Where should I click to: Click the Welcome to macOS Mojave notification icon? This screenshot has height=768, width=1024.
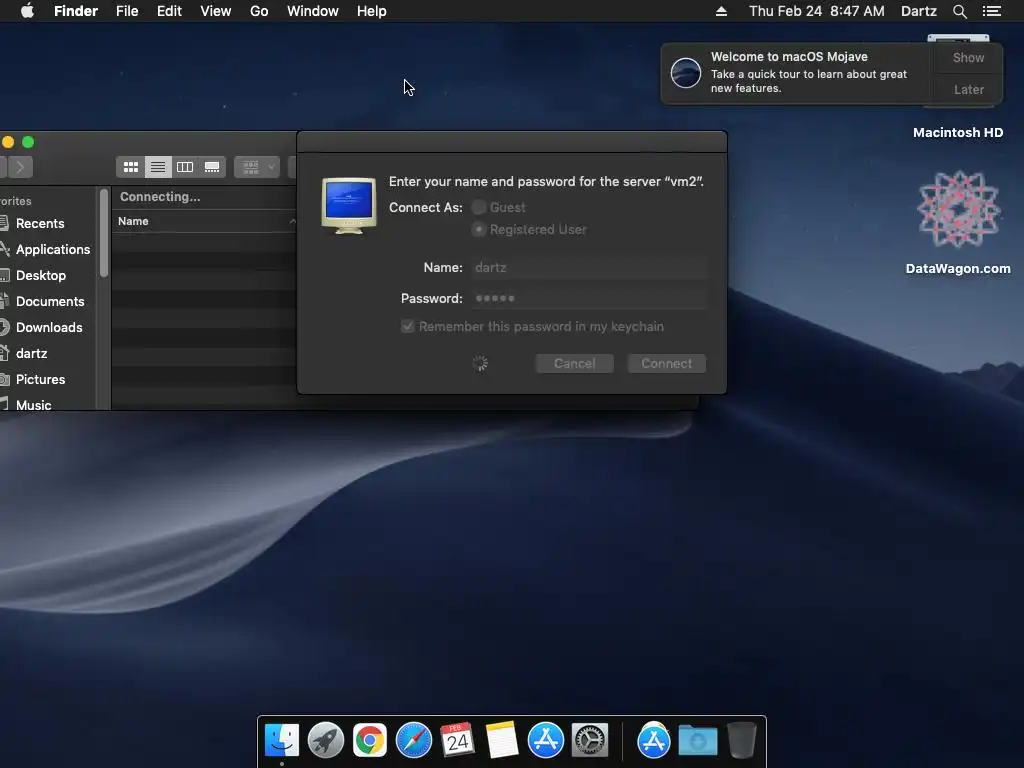tap(686, 72)
